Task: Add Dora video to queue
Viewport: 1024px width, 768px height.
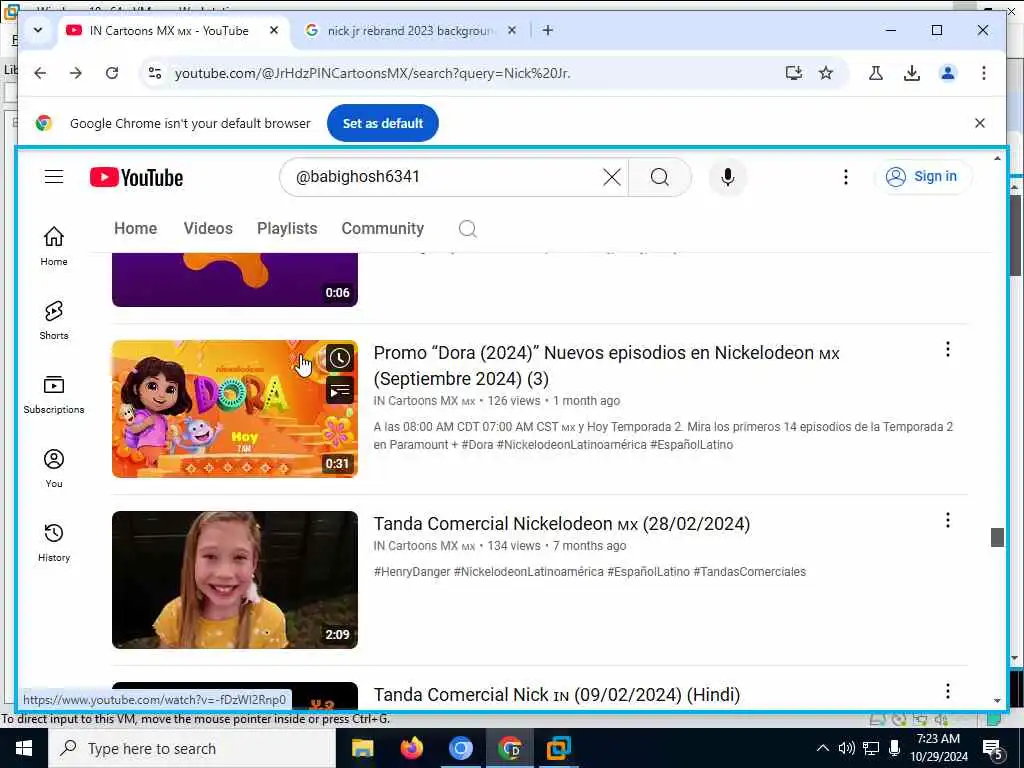Action: coord(339,391)
